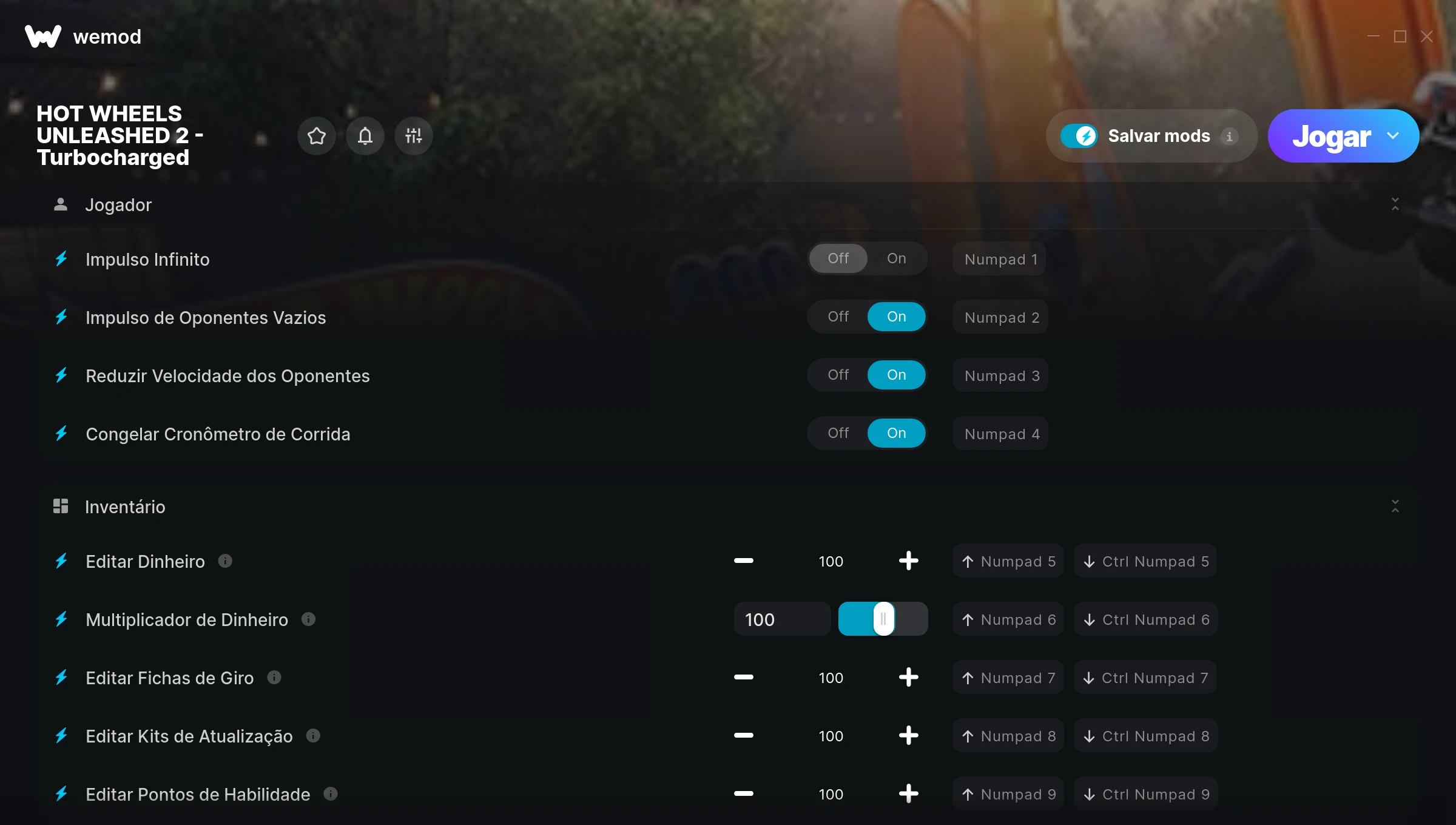Change the Numpad 2 hotkey binding
1456x825 pixels.
pos(1001,317)
